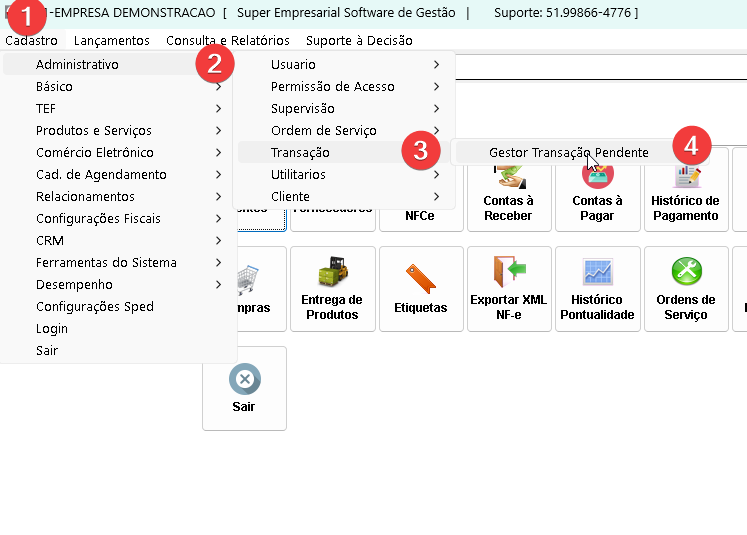Open Ordem de Serviço submenu item

coord(343,131)
